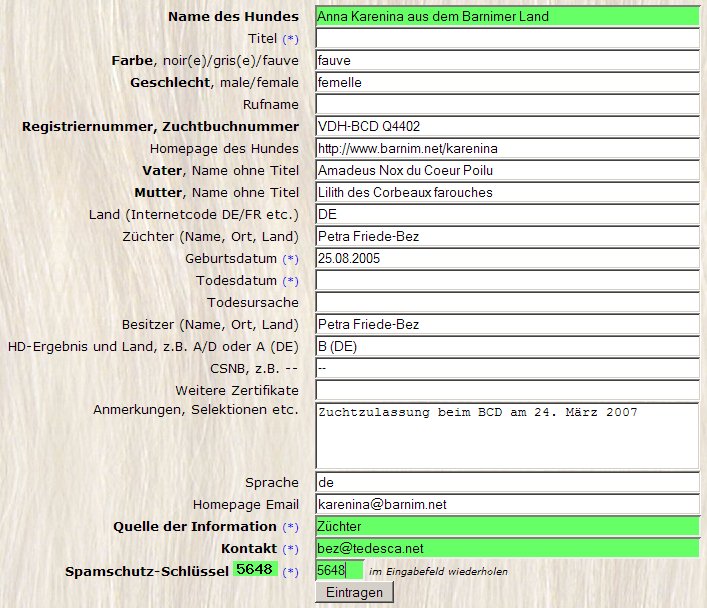Focus the Mutter name field

[x=506, y=193]
